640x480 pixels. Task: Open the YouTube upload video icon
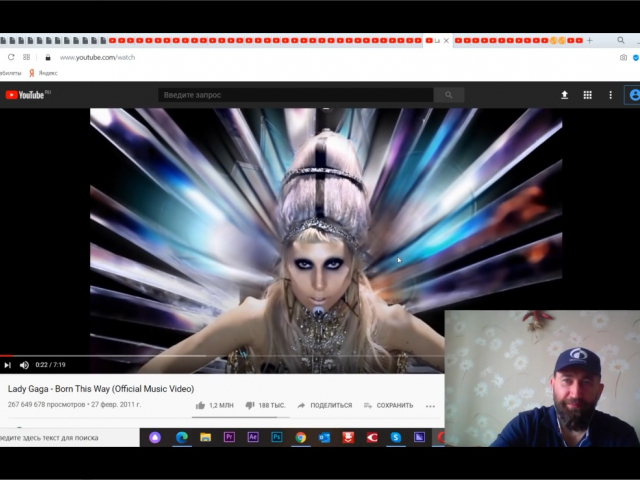point(564,95)
